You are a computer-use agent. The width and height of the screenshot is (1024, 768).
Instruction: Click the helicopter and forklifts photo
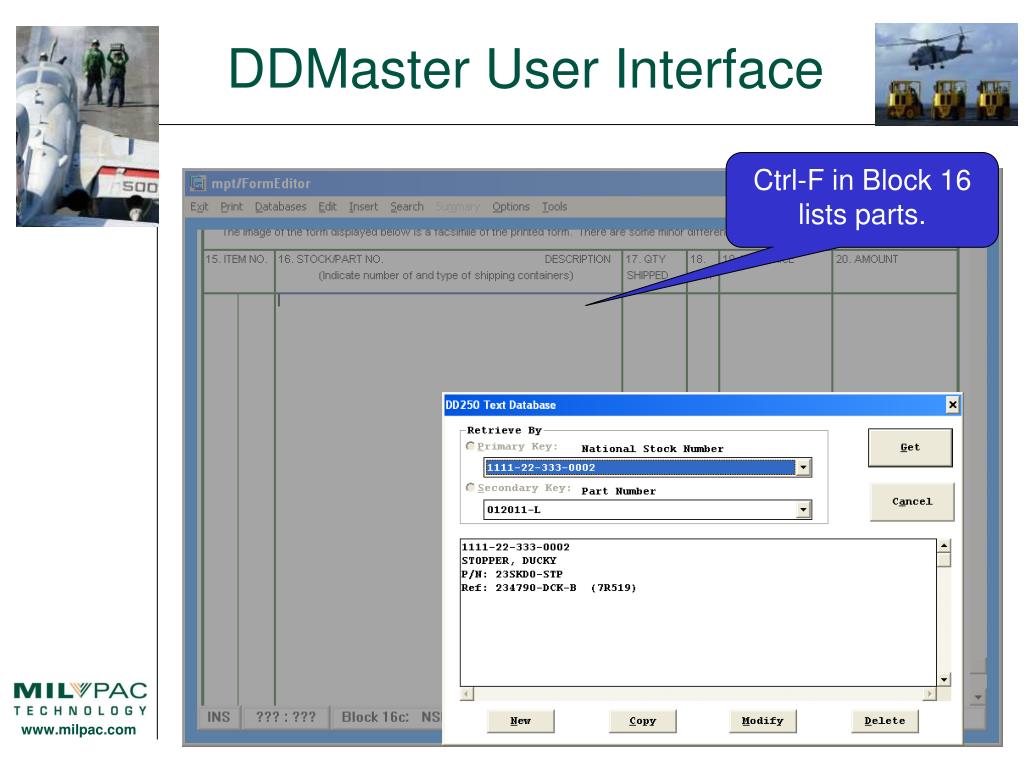[946, 74]
